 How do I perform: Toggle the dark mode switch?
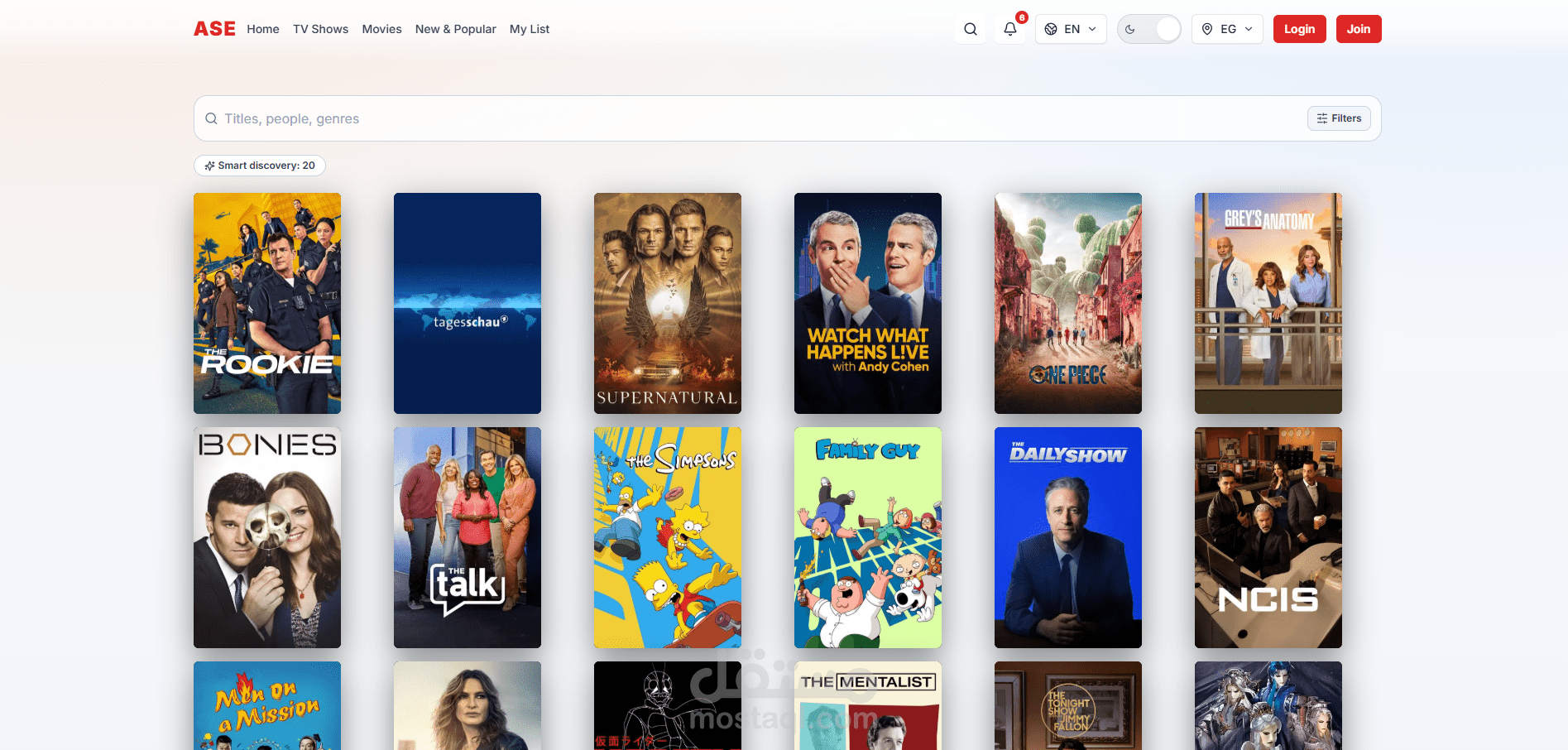tap(1149, 29)
